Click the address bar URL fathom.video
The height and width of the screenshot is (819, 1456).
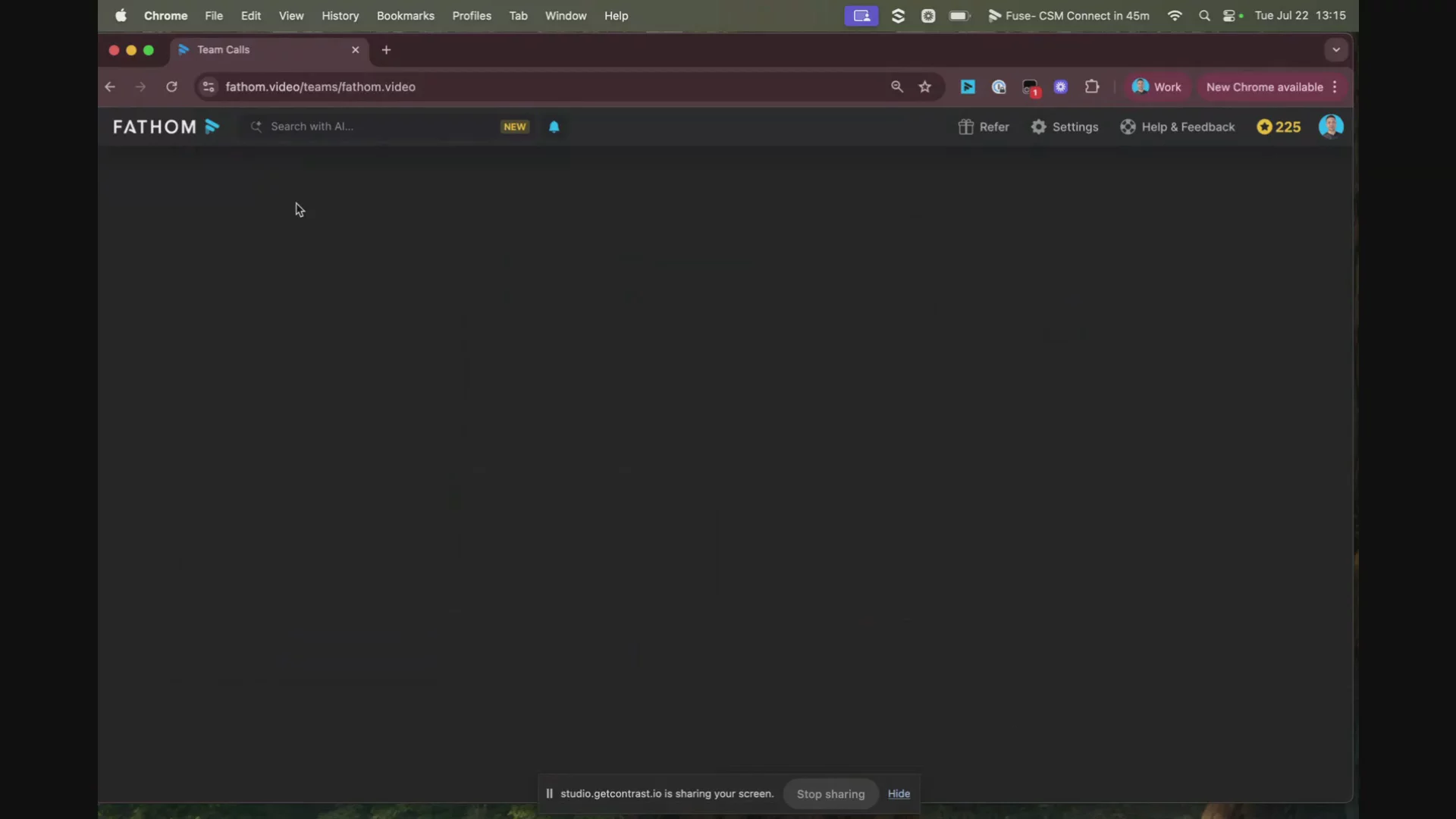pyautogui.click(x=320, y=86)
